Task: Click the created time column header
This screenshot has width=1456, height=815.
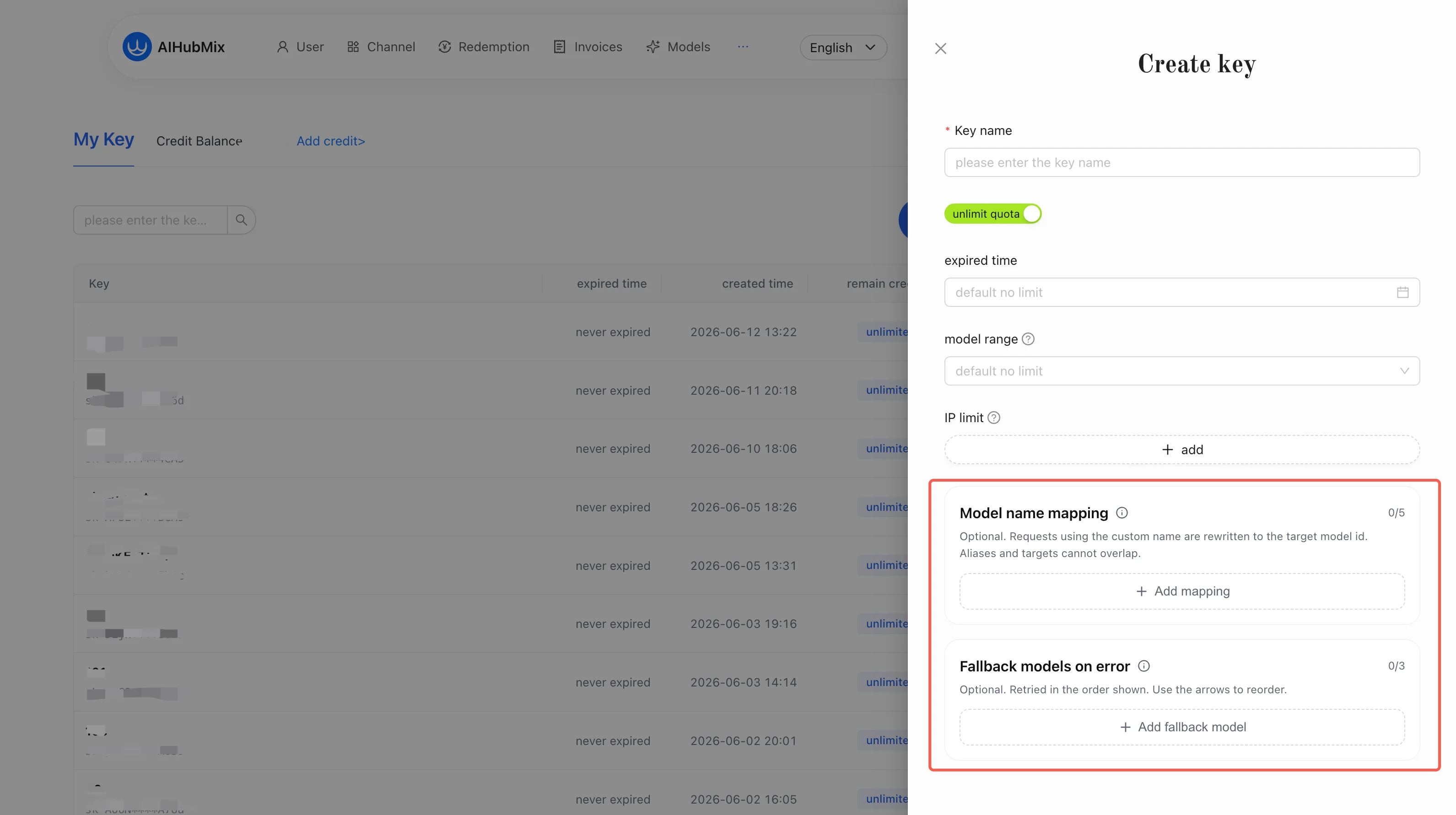Action: click(x=757, y=284)
